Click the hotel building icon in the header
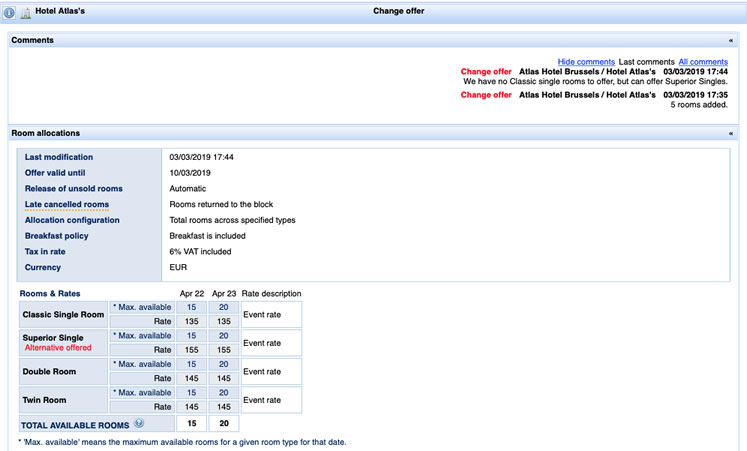 [x=25, y=13]
